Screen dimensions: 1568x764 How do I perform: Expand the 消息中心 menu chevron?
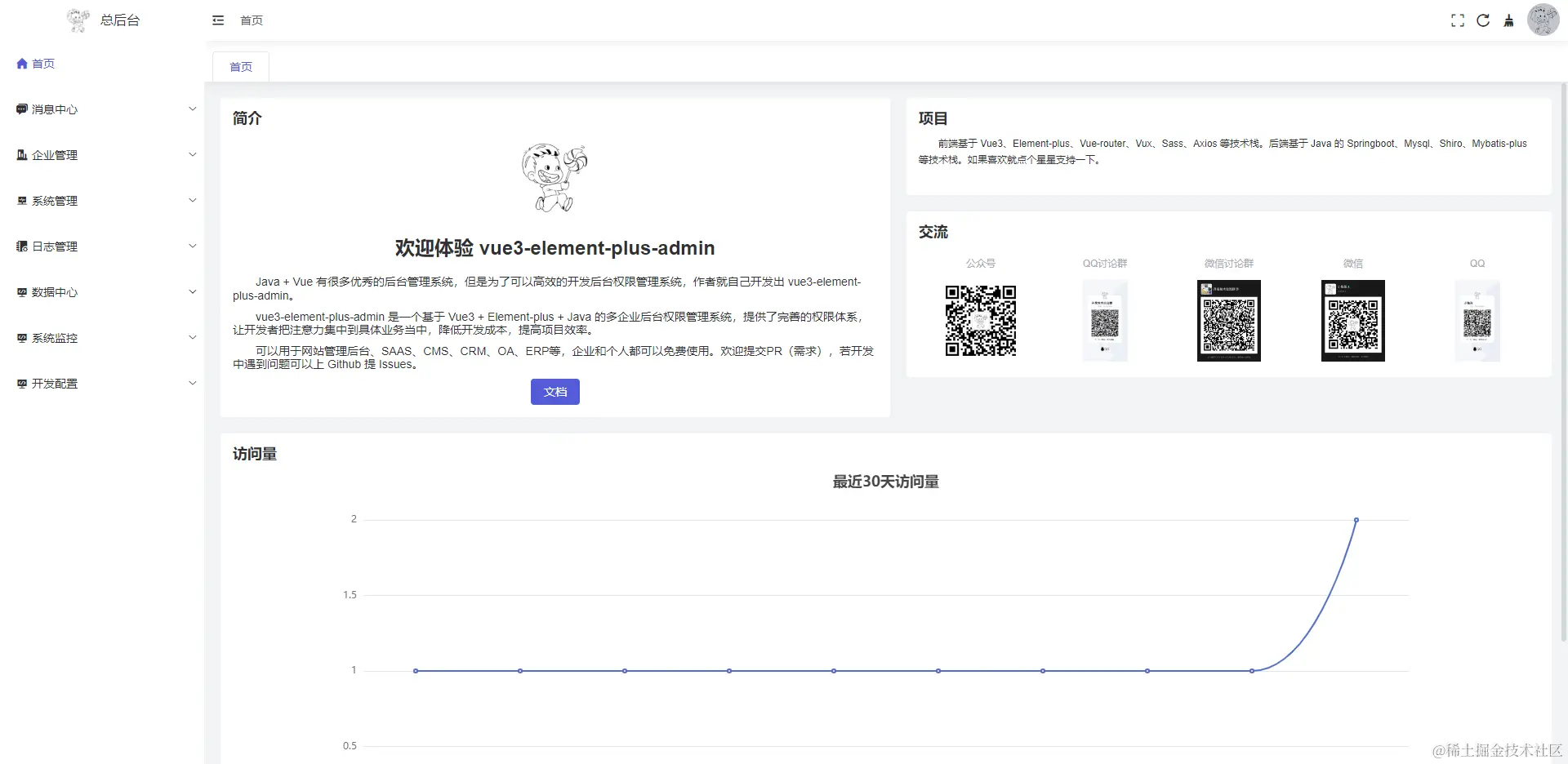(193, 109)
